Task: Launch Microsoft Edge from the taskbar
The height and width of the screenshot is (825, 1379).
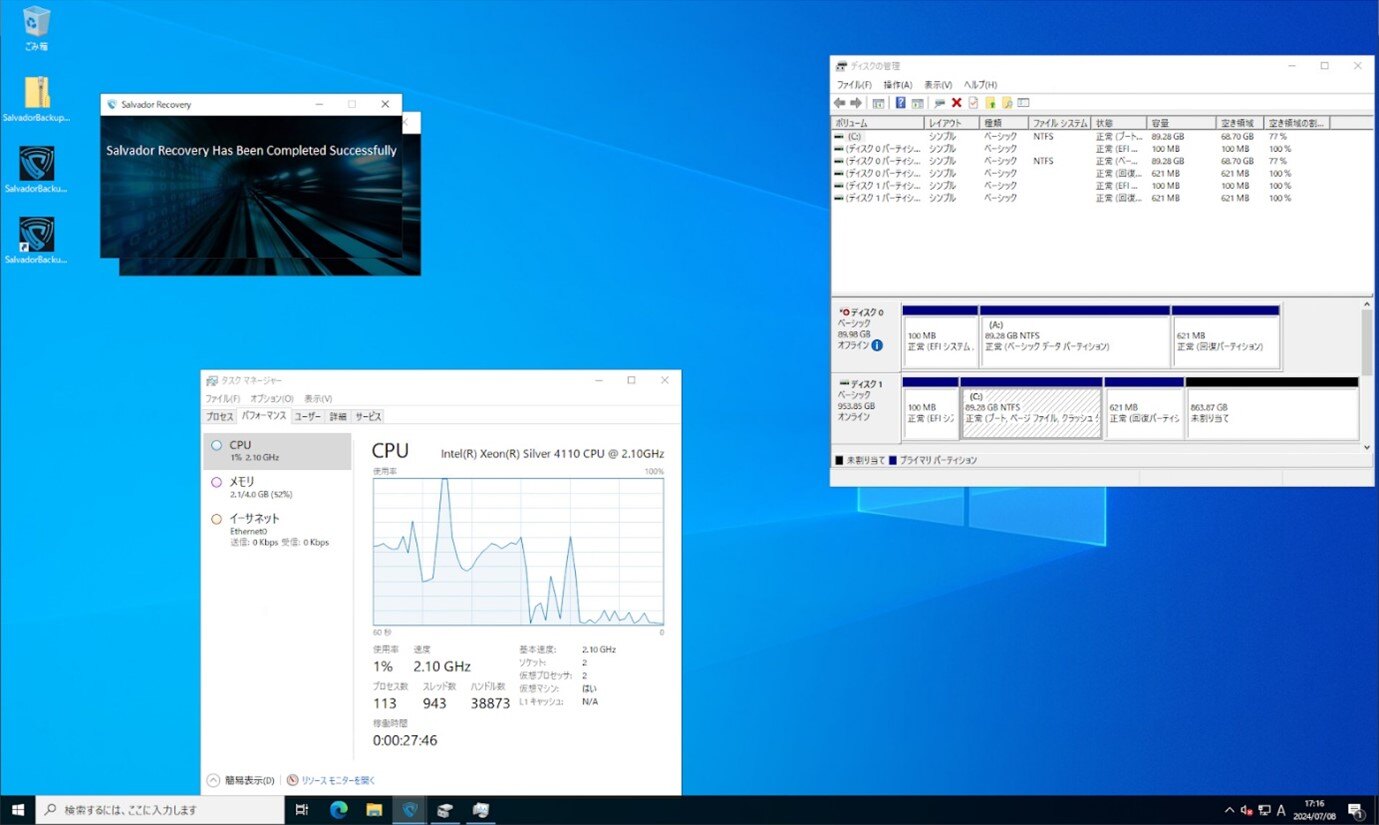Action: tap(338, 810)
